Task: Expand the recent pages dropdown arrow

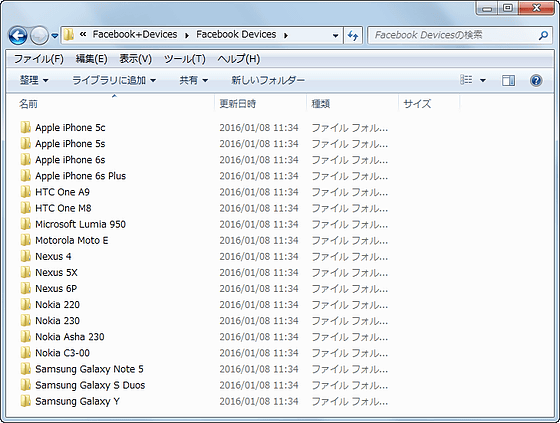Action: (55, 36)
